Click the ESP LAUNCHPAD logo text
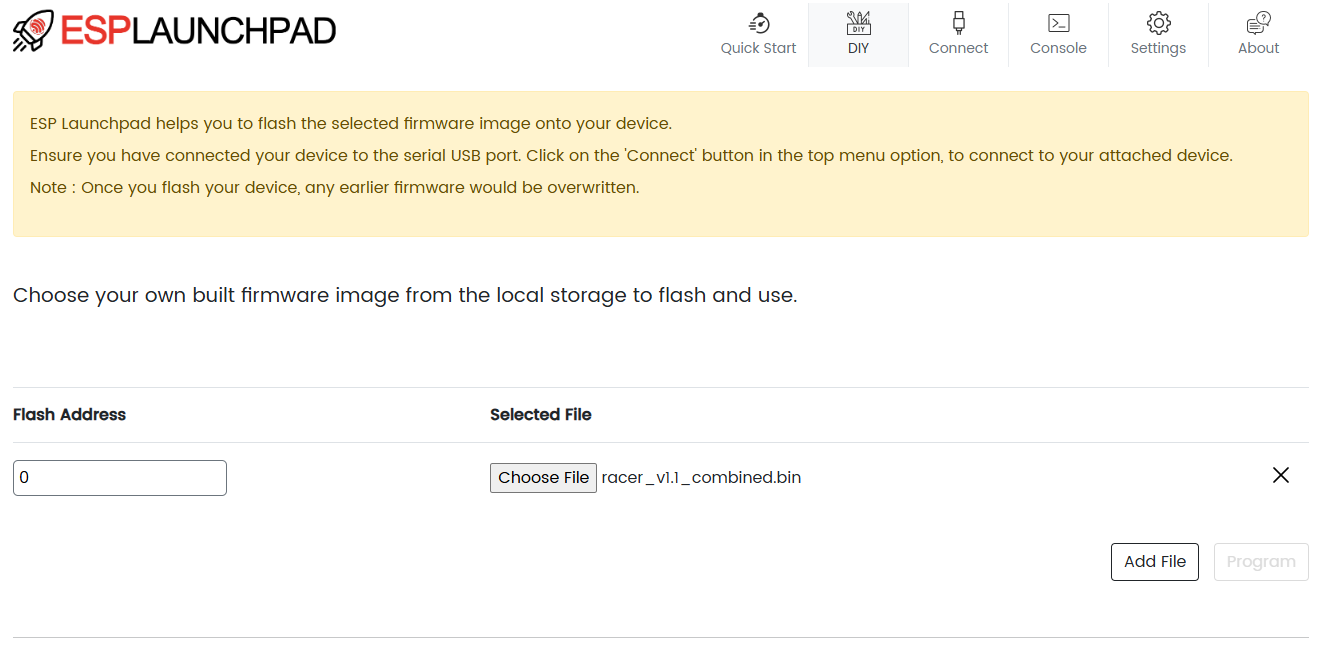Image resolution: width=1330 pixels, height=655 pixels. click(x=198, y=31)
